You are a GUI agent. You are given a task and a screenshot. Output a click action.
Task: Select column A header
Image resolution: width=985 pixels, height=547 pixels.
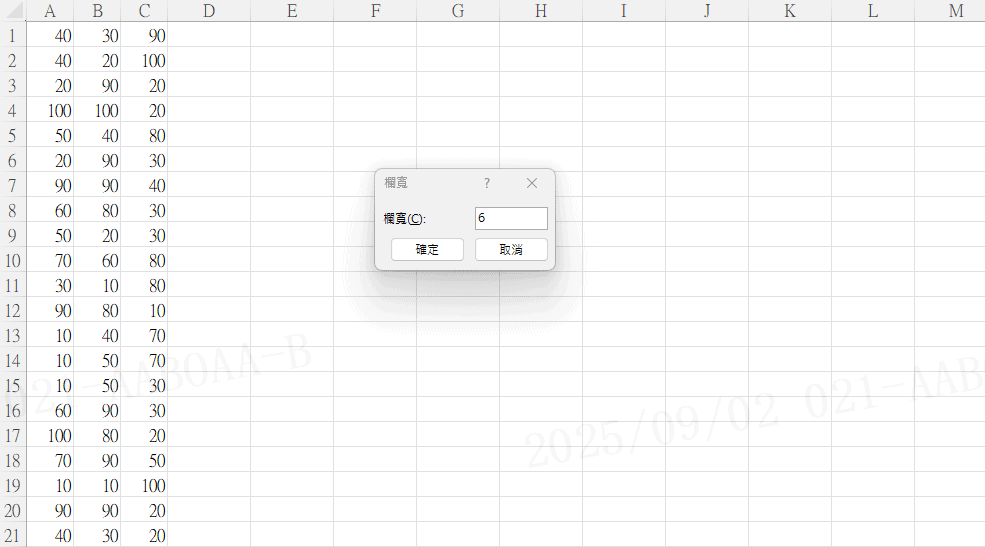click(50, 11)
